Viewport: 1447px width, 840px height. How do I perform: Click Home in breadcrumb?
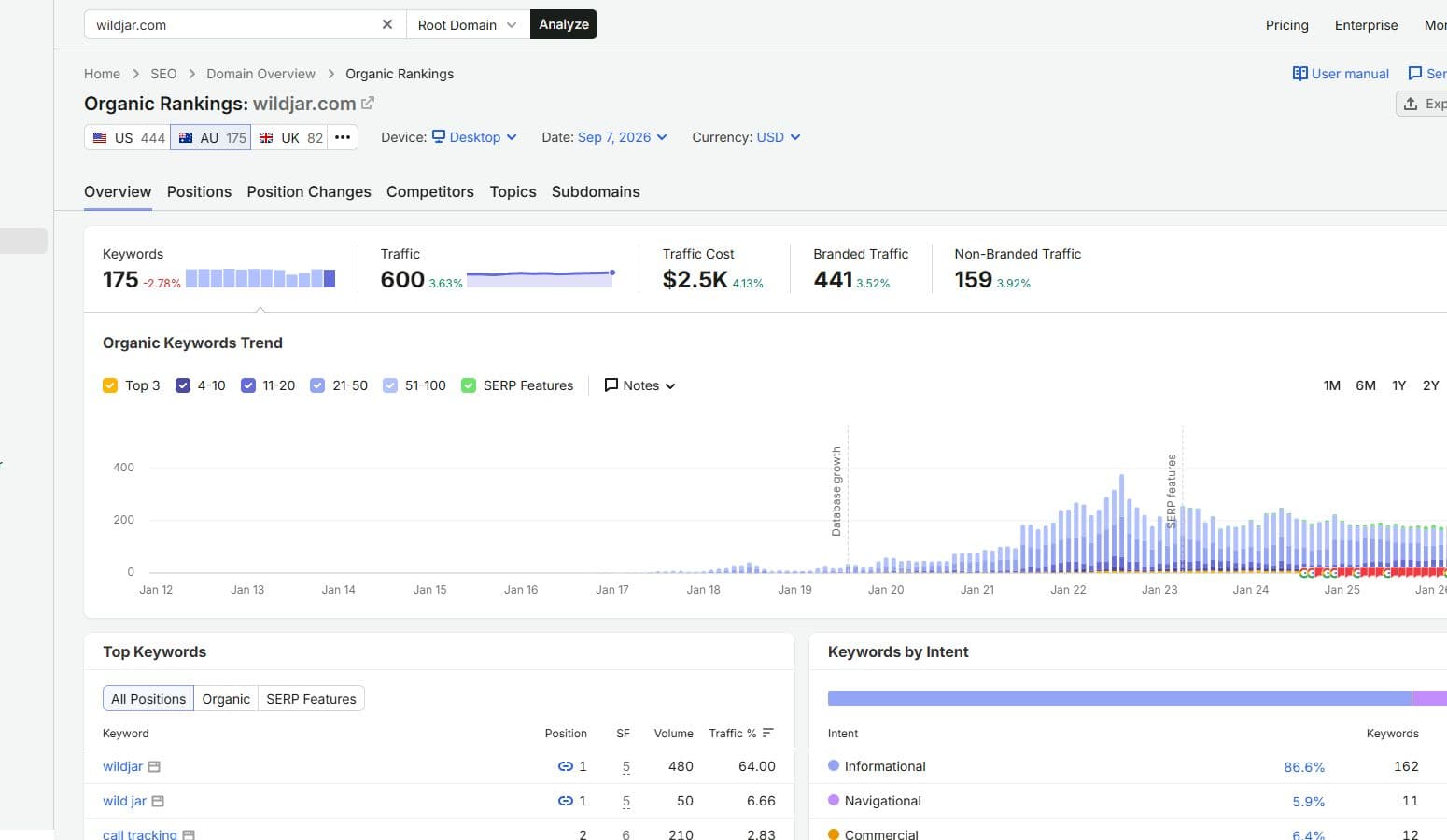tap(102, 74)
